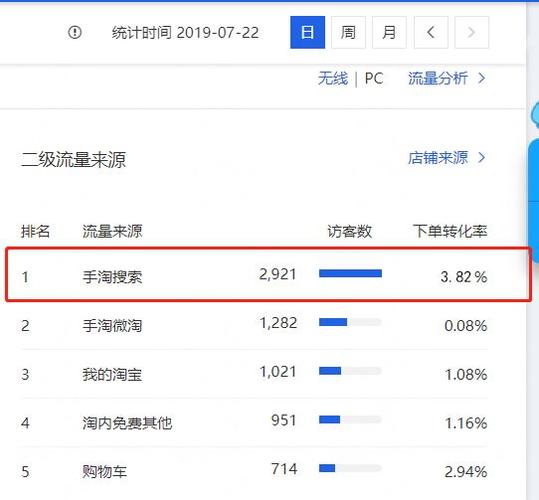Select the 日 (day) period button
The width and height of the screenshot is (539, 500).
click(307, 32)
